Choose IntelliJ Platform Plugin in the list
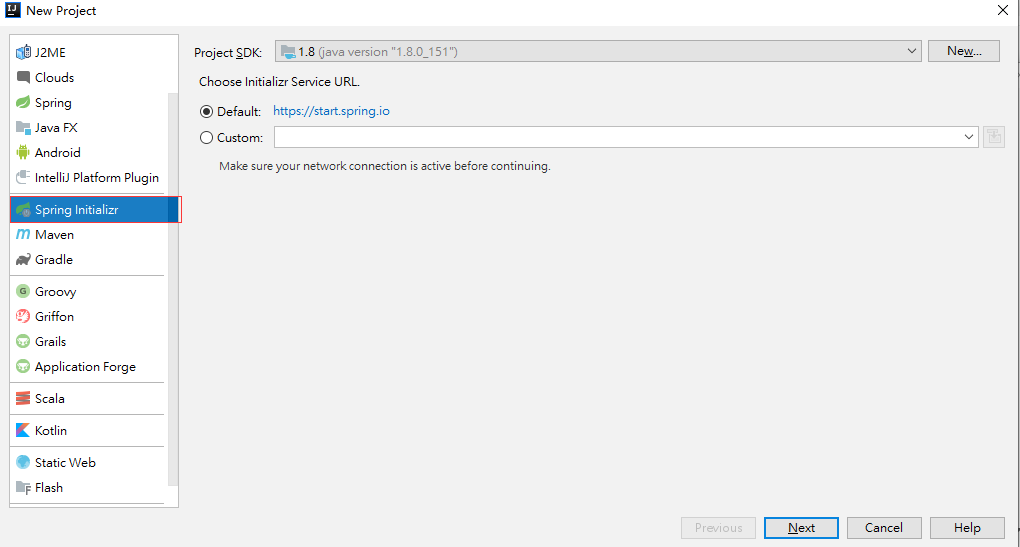Viewport: 1020px width, 547px height. click(96, 178)
